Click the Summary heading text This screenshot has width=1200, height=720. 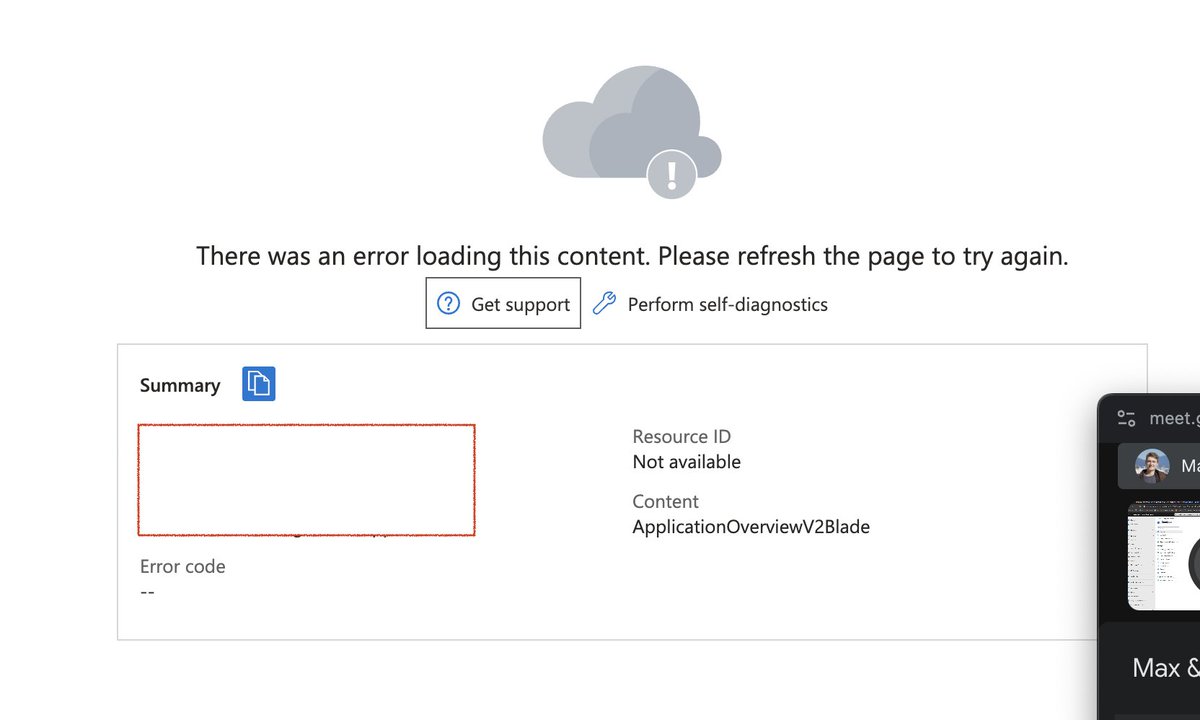[180, 385]
